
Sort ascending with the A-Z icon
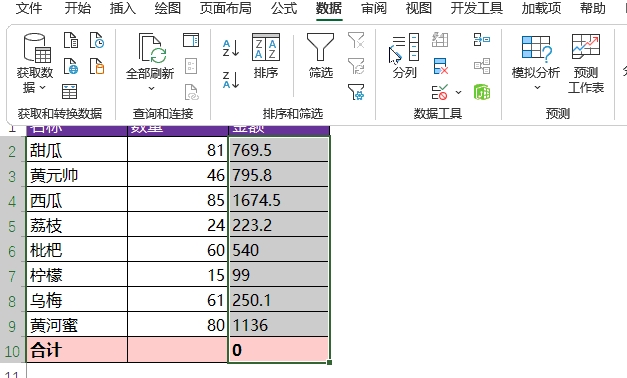pos(231,48)
